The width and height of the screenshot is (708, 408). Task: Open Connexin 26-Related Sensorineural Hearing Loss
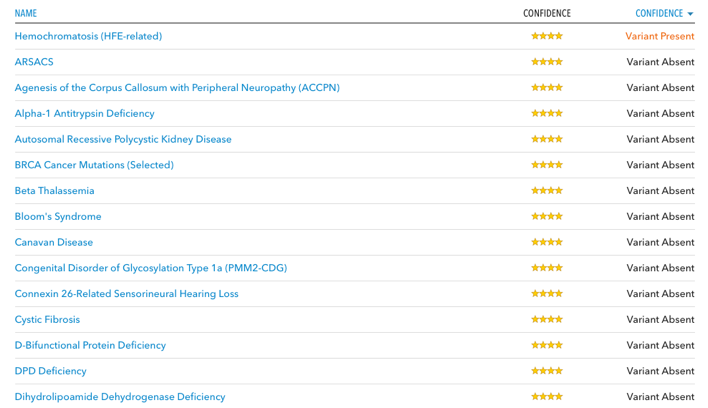click(126, 294)
